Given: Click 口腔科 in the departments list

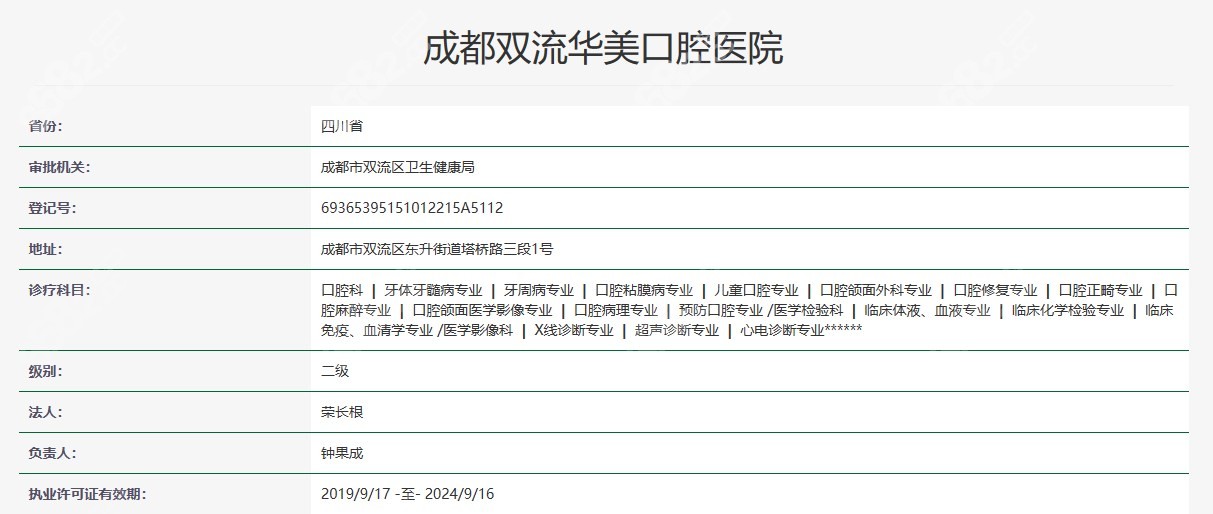Looking at the screenshot, I should coord(342,290).
